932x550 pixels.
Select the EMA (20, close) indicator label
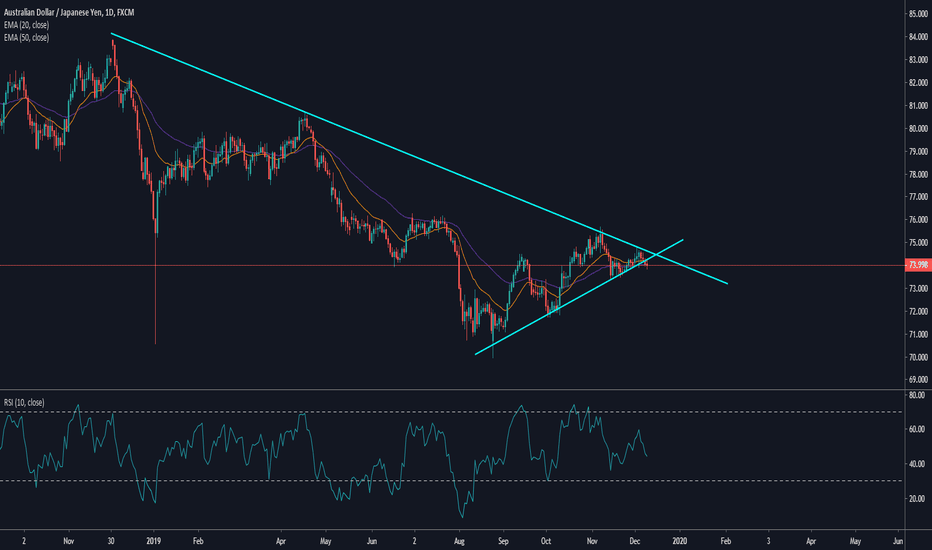pyautogui.click(x=26, y=25)
